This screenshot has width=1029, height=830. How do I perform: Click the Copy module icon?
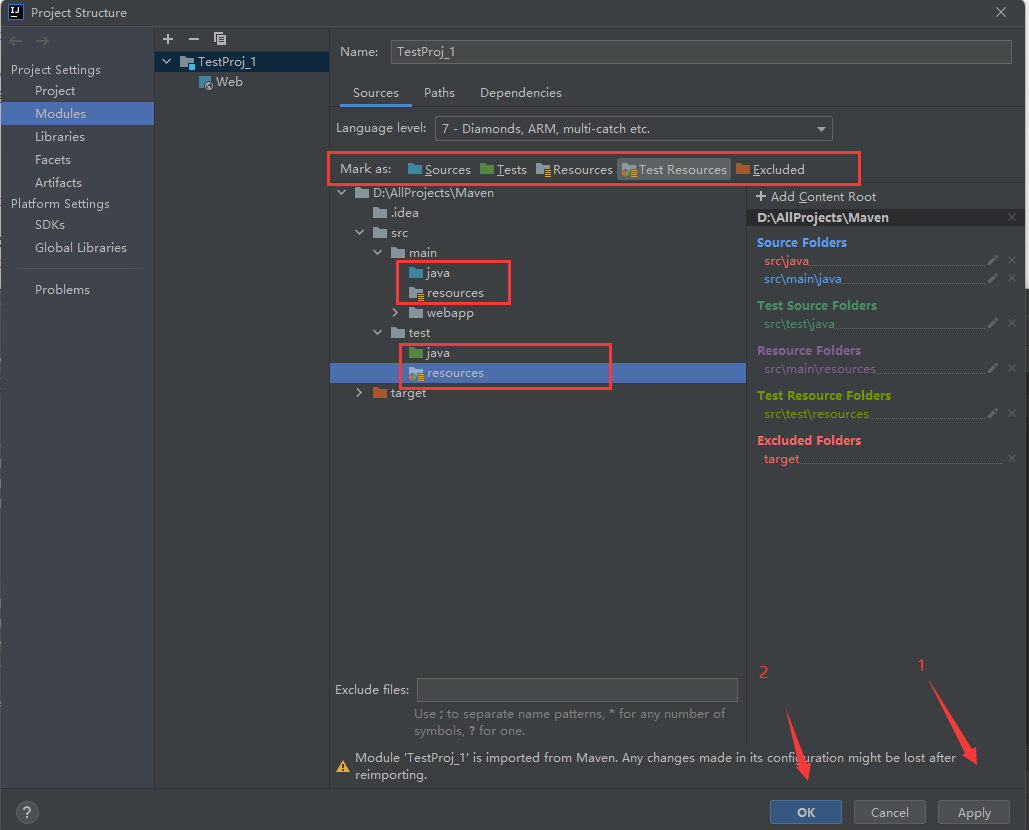coord(220,39)
